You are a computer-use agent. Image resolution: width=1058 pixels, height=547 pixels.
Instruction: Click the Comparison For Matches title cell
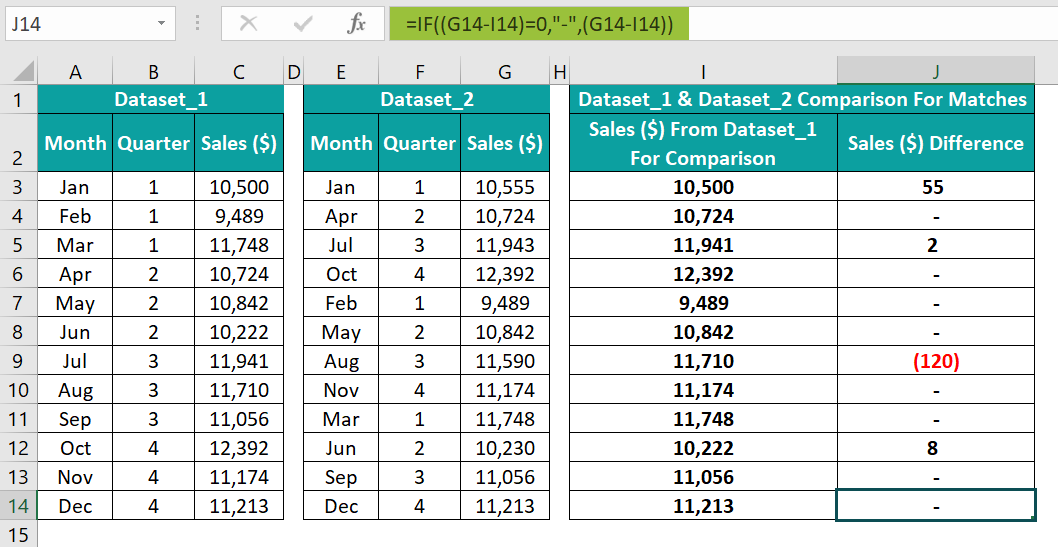click(802, 99)
